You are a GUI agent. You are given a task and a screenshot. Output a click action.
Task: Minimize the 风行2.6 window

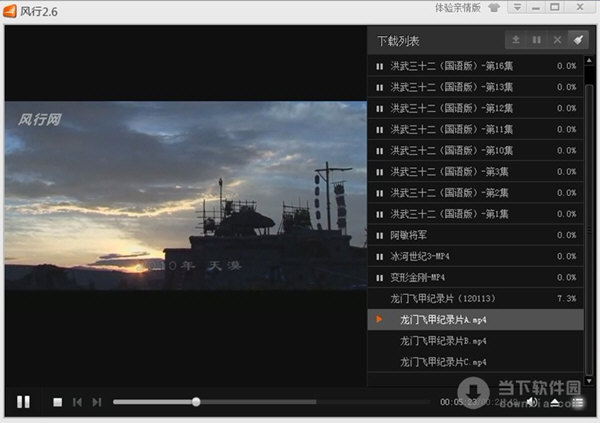click(x=536, y=7)
